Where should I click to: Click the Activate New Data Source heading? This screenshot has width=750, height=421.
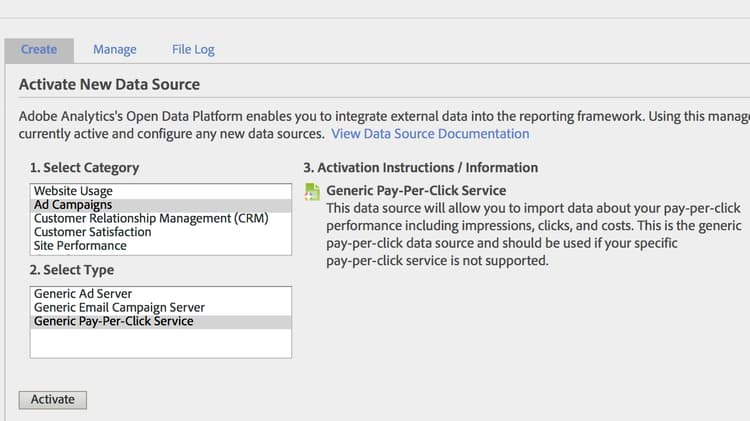(x=109, y=84)
